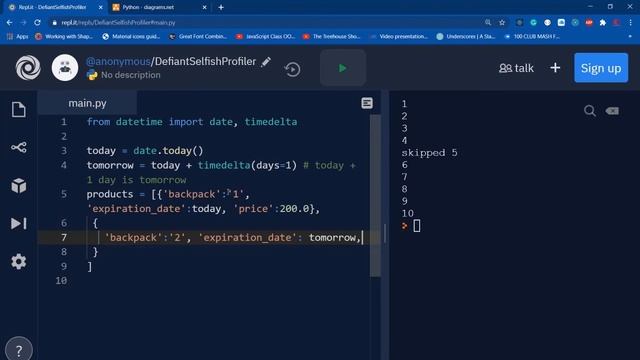Click the red ABP extension icon
This screenshot has width=640, height=360.
(x=589, y=22)
